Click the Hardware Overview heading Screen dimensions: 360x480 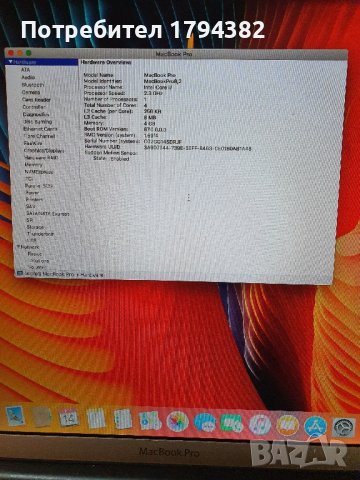point(106,62)
